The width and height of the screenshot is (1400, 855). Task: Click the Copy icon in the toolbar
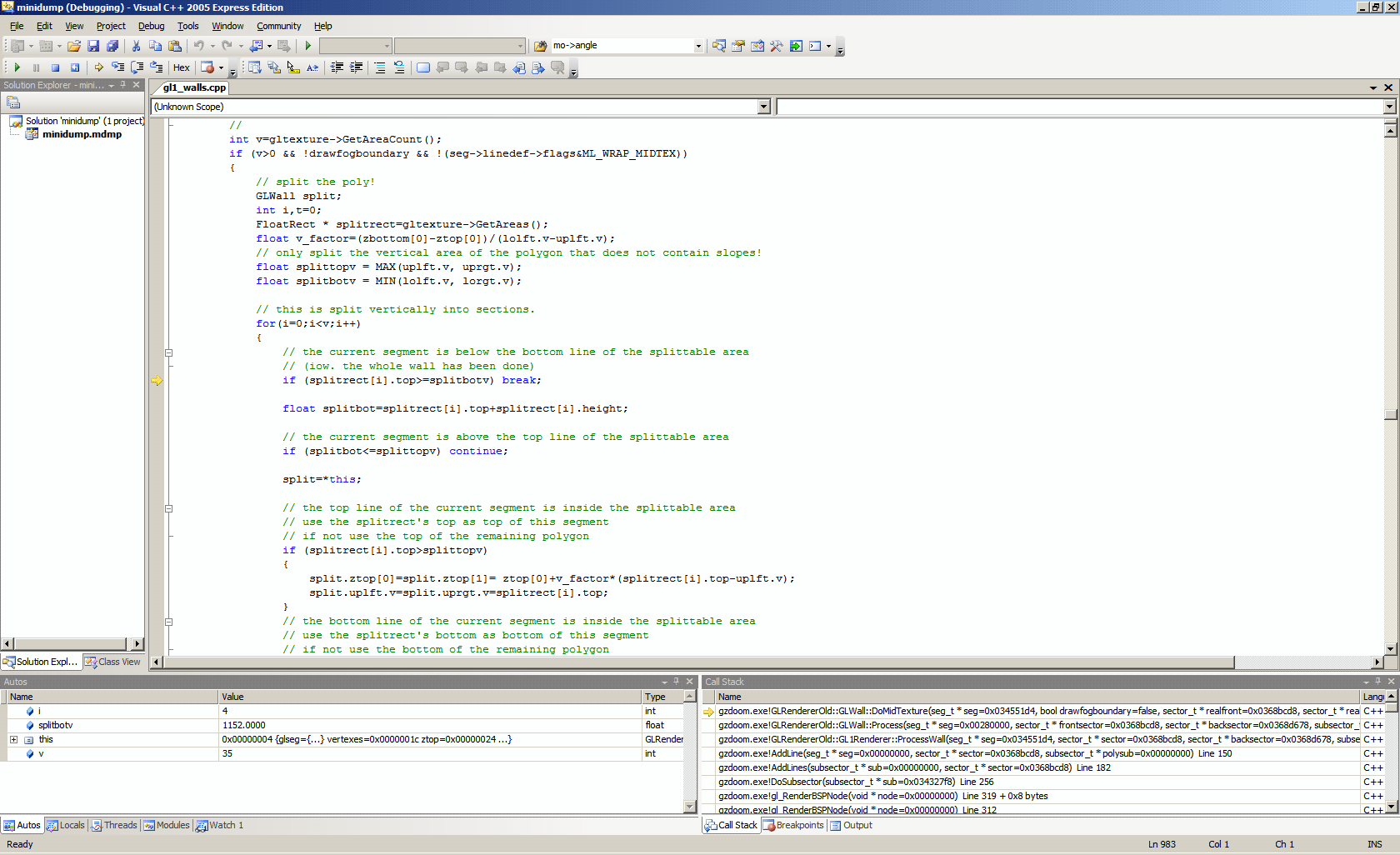[x=155, y=46]
